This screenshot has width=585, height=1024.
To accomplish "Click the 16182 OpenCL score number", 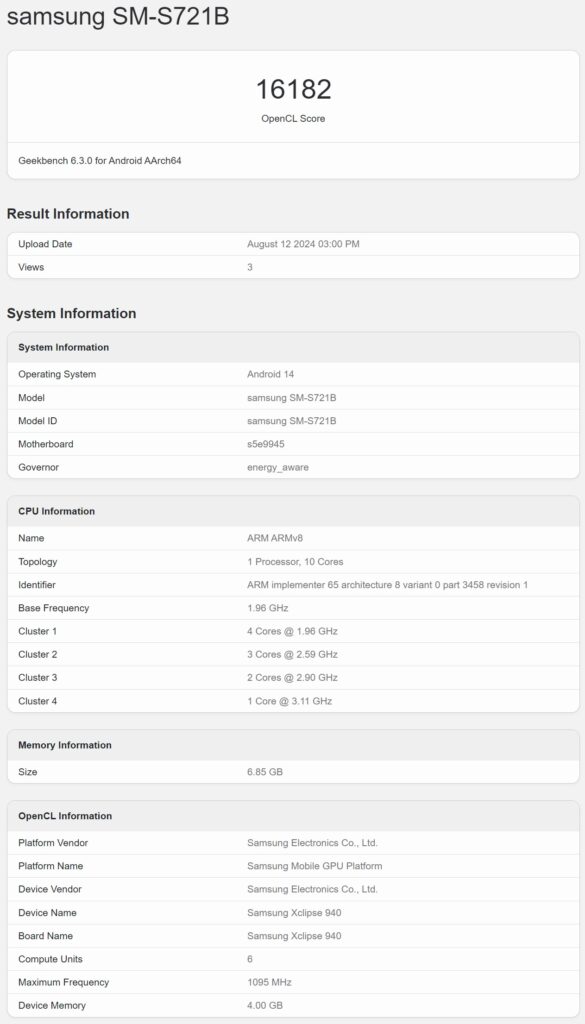I will point(293,89).
